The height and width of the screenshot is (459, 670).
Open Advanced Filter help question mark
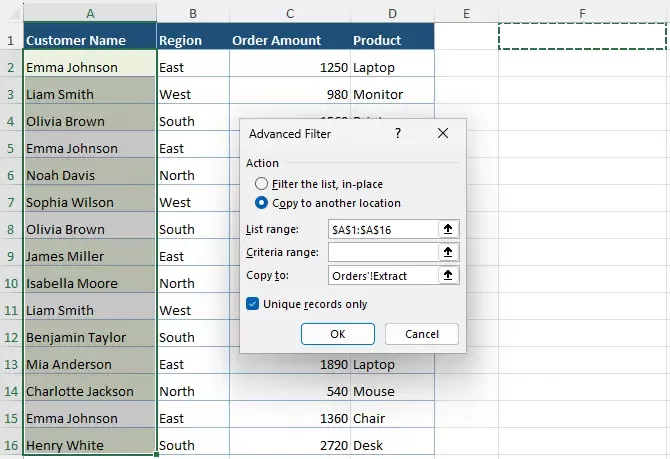(x=398, y=133)
